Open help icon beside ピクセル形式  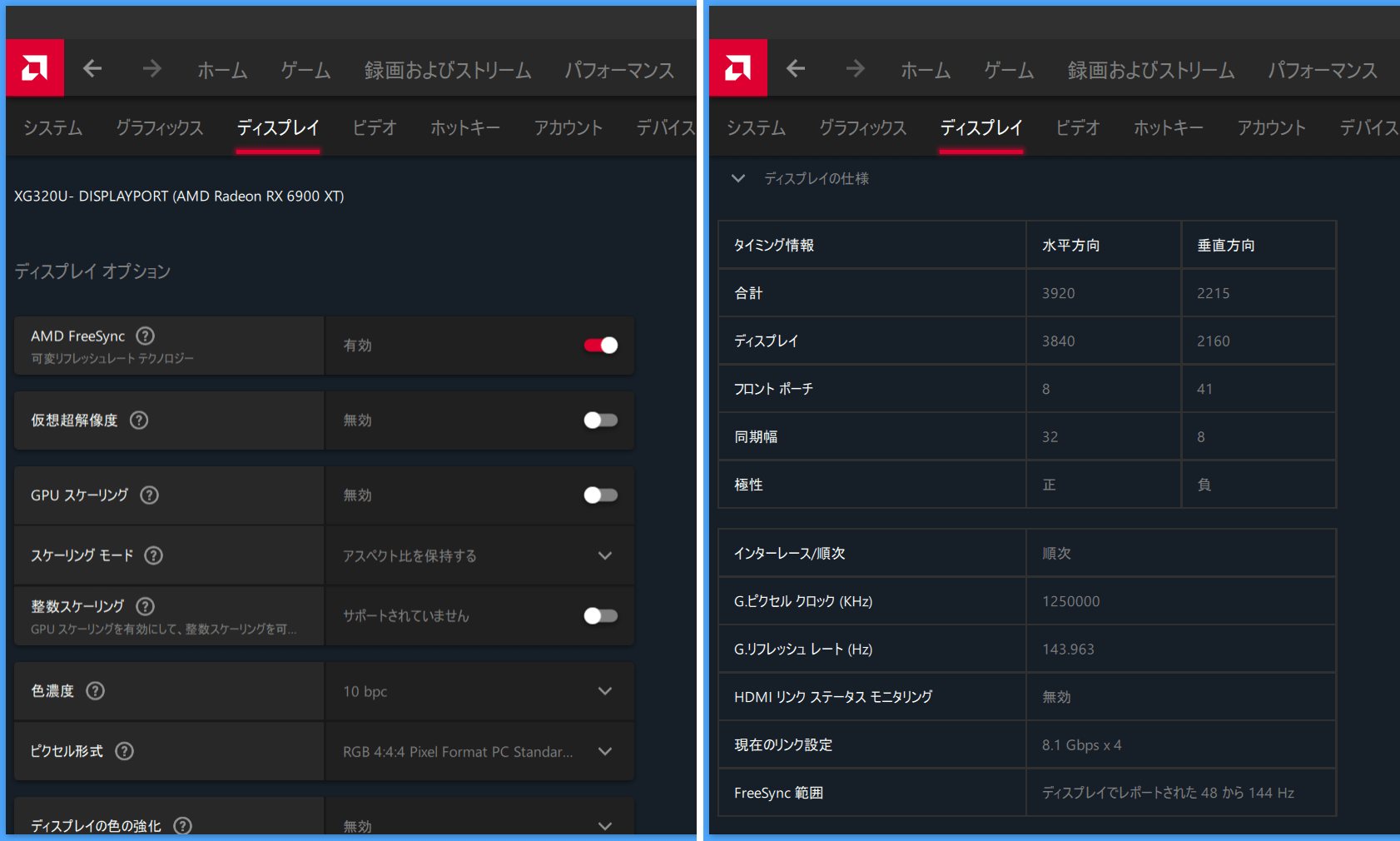click(125, 751)
